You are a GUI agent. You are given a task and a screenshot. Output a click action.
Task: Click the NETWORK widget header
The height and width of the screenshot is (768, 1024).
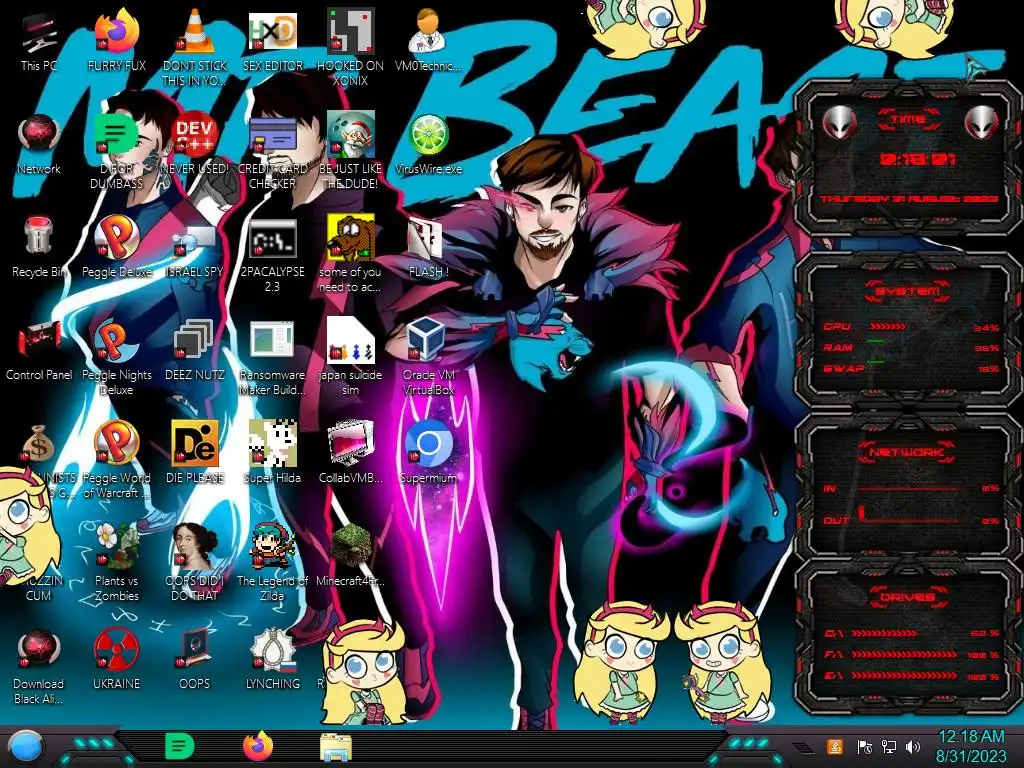click(908, 452)
